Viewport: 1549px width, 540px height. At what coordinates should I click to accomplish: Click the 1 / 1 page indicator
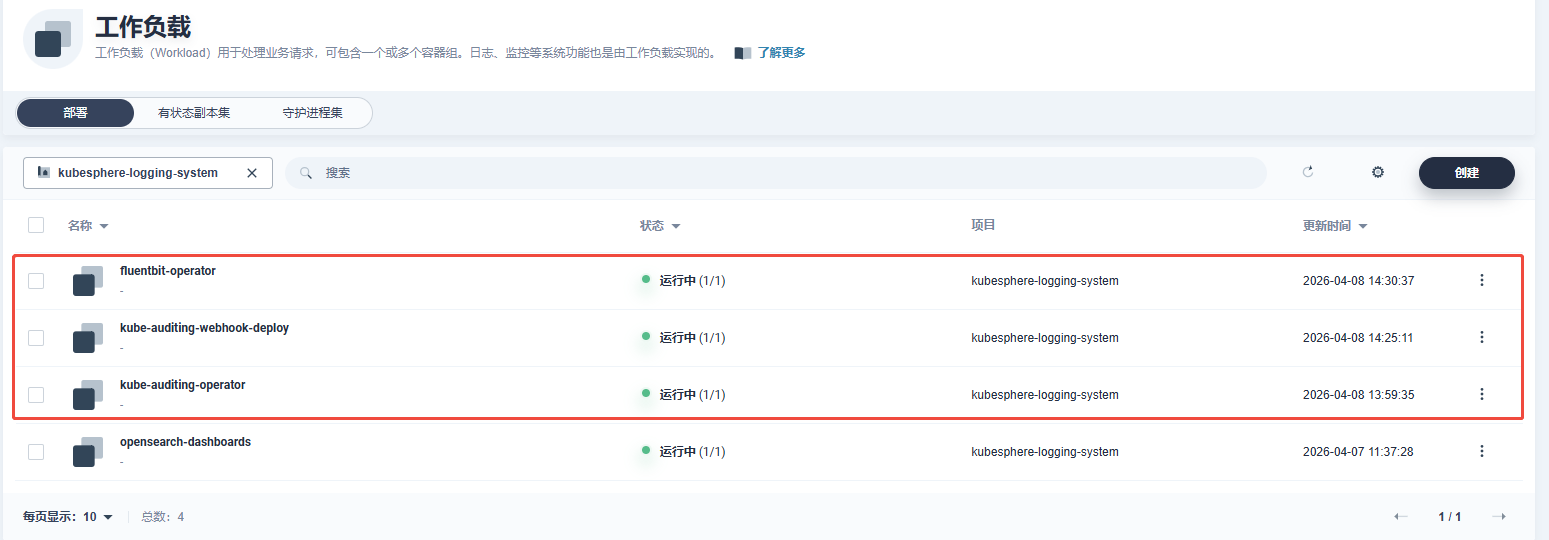tap(1450, 517)
